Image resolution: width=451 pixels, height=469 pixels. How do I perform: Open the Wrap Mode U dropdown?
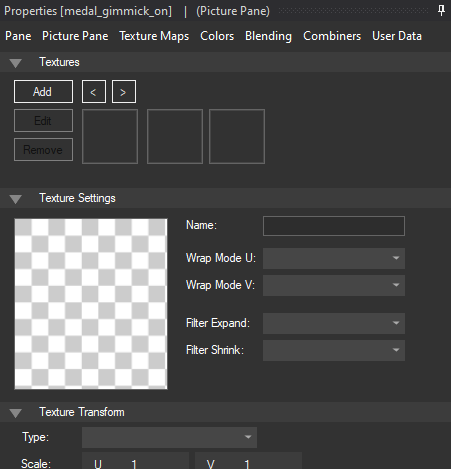point(334,258)
